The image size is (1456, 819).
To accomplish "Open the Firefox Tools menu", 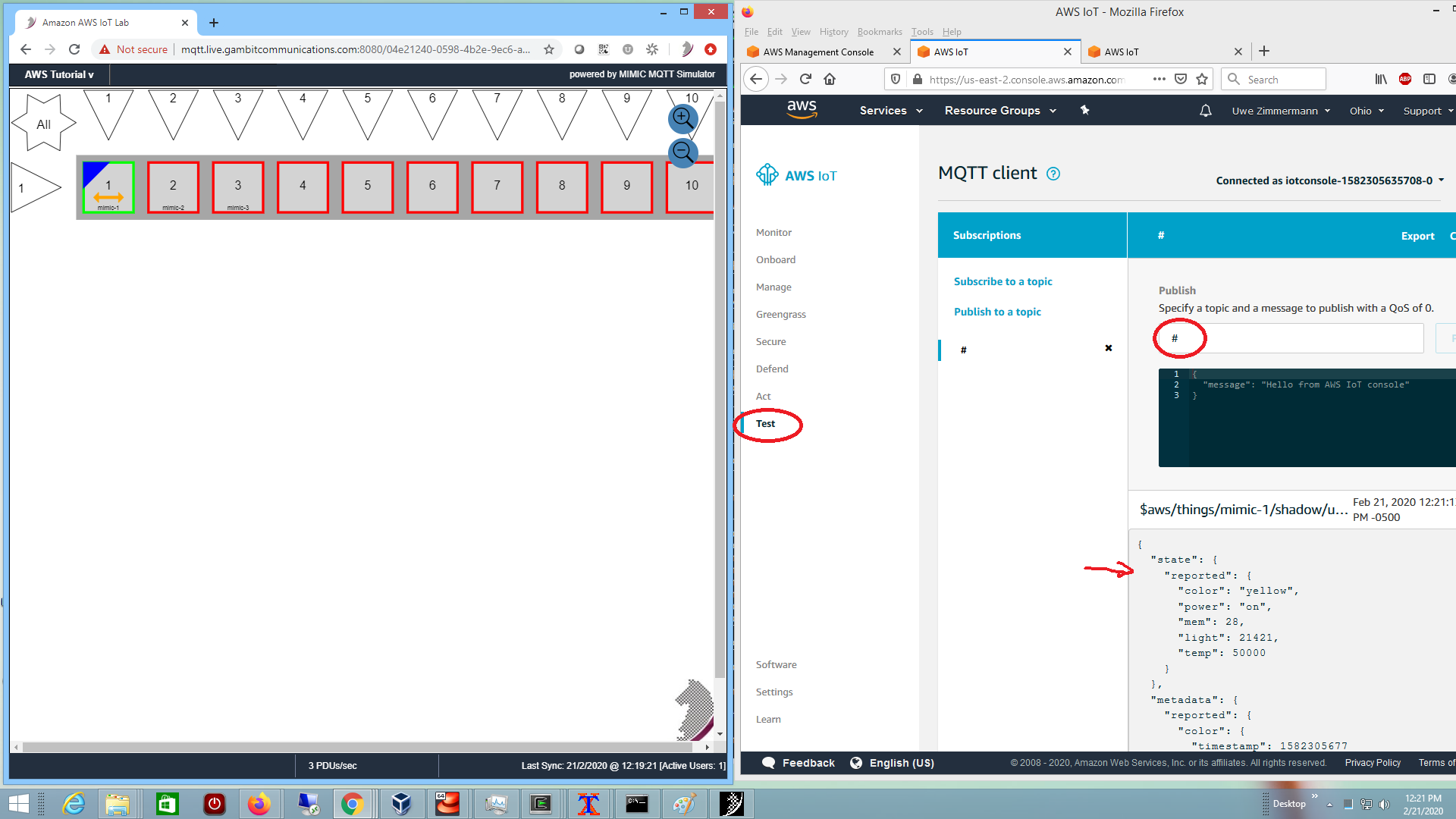I will [922, 32].
